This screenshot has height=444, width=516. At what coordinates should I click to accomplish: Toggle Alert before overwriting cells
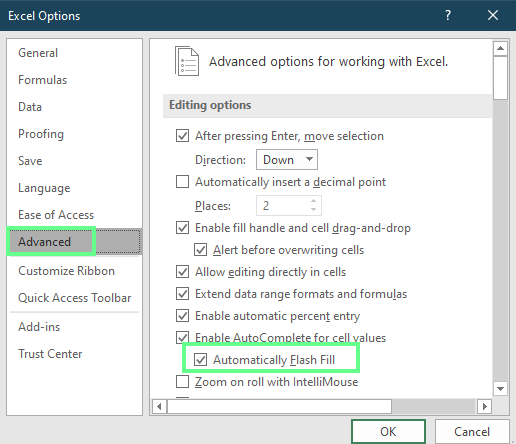(200, 250)
